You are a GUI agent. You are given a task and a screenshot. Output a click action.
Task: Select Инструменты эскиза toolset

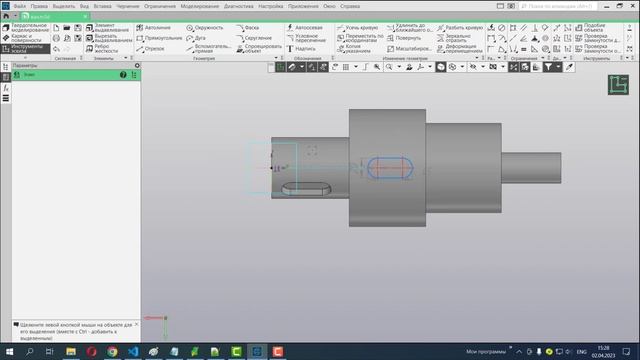(x=25, y=49)
